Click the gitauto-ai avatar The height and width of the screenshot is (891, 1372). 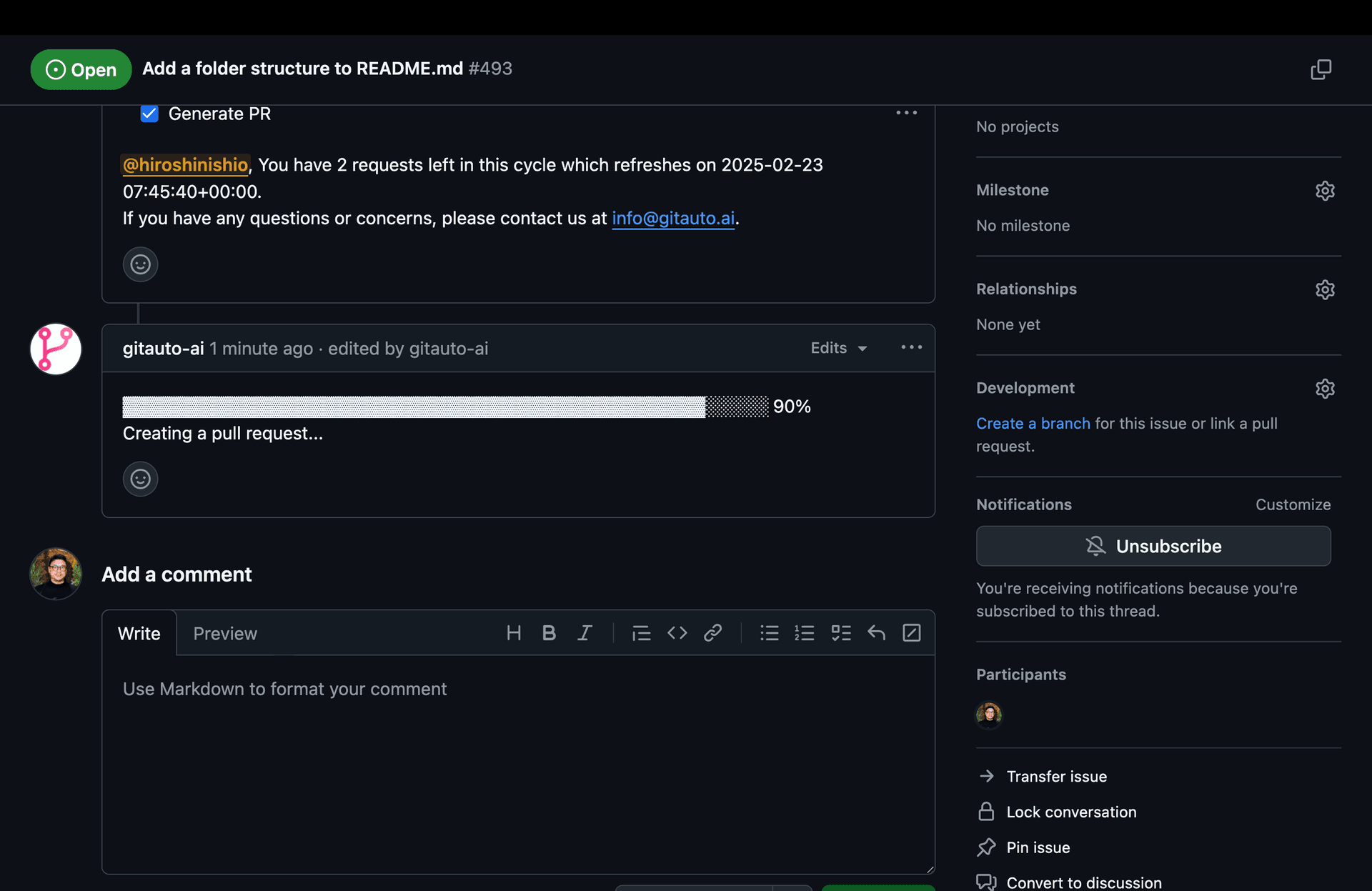point(56,349)
